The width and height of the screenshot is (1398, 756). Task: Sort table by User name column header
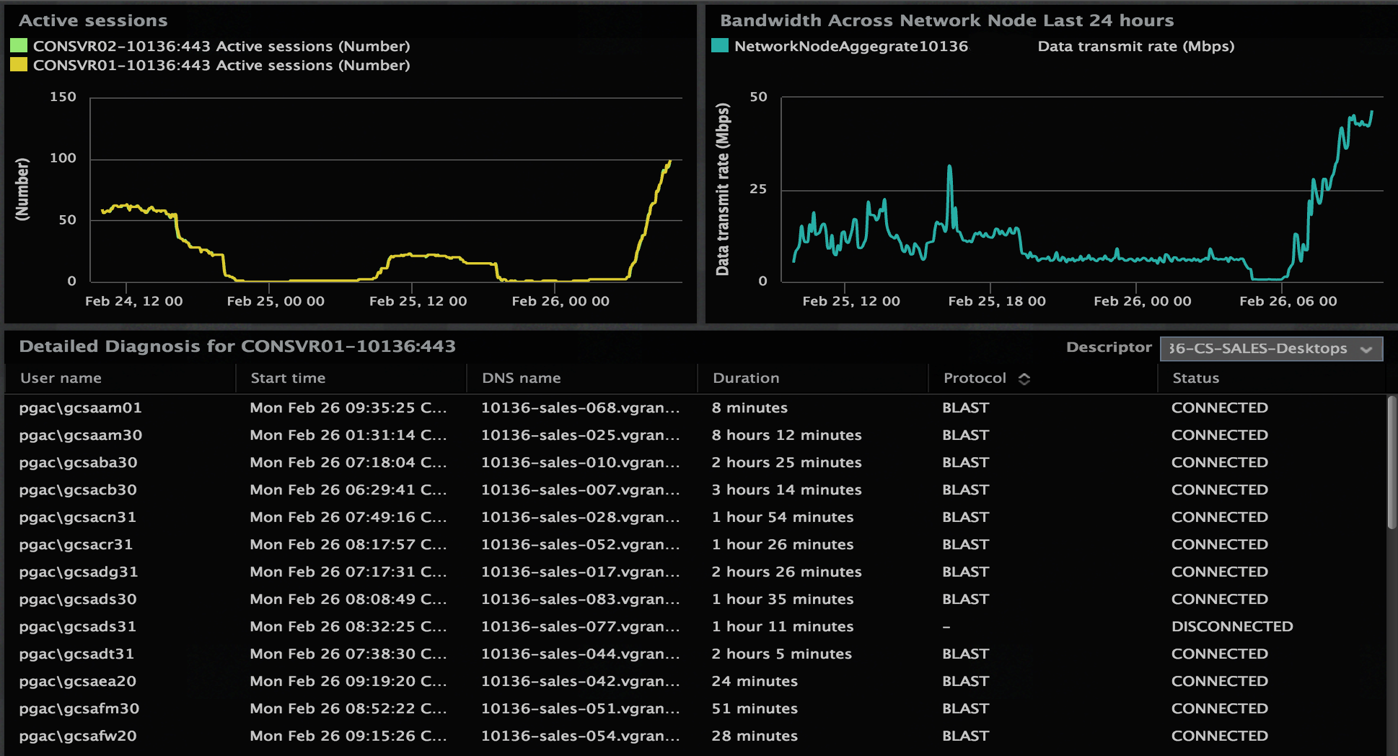tap(60, 379)
